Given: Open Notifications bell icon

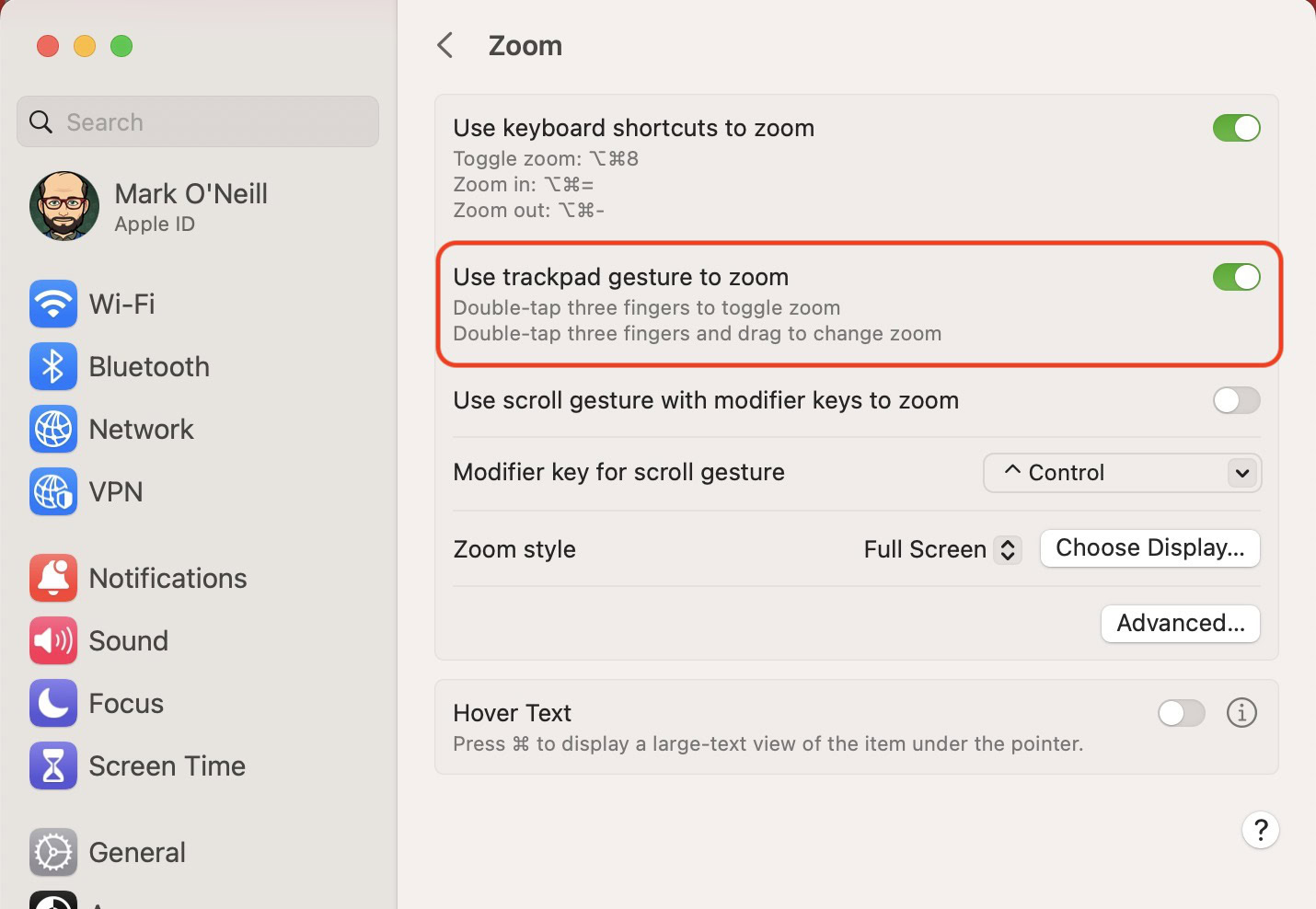Looking at the screenshot, I should [53, 578].
